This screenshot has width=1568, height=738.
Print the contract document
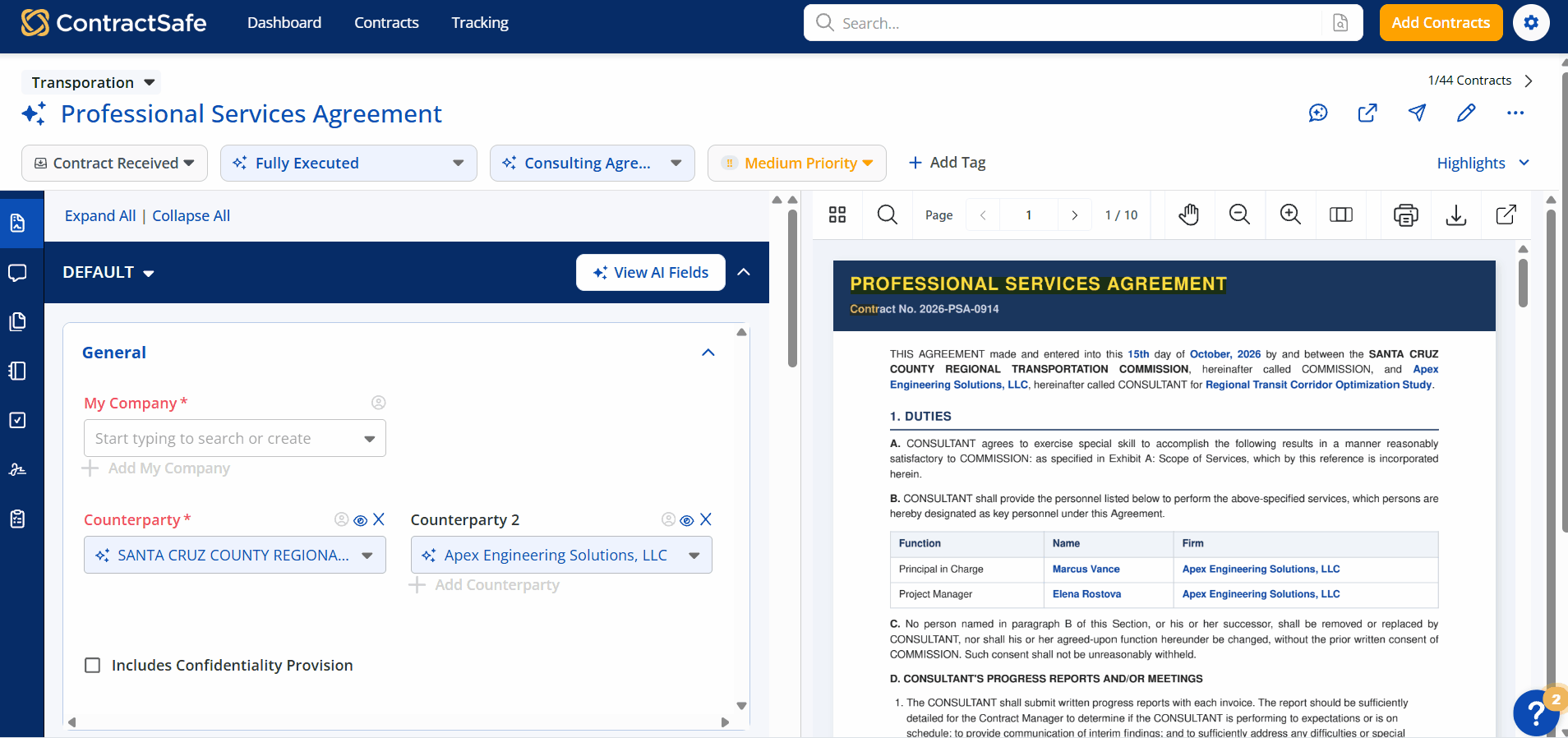click(x=1406, y=214)
